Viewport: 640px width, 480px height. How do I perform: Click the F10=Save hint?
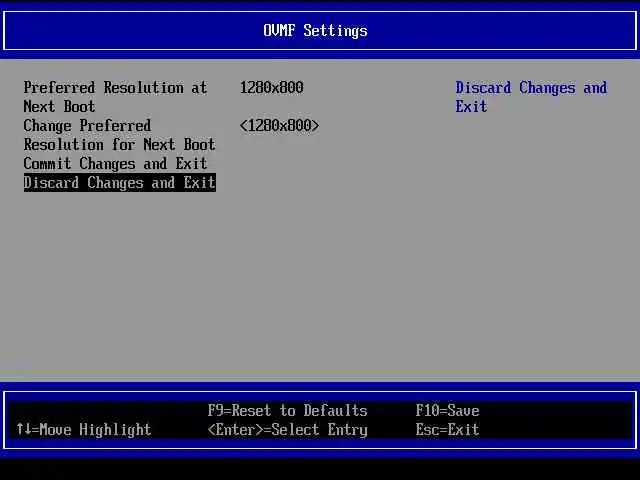pos(447,410)
